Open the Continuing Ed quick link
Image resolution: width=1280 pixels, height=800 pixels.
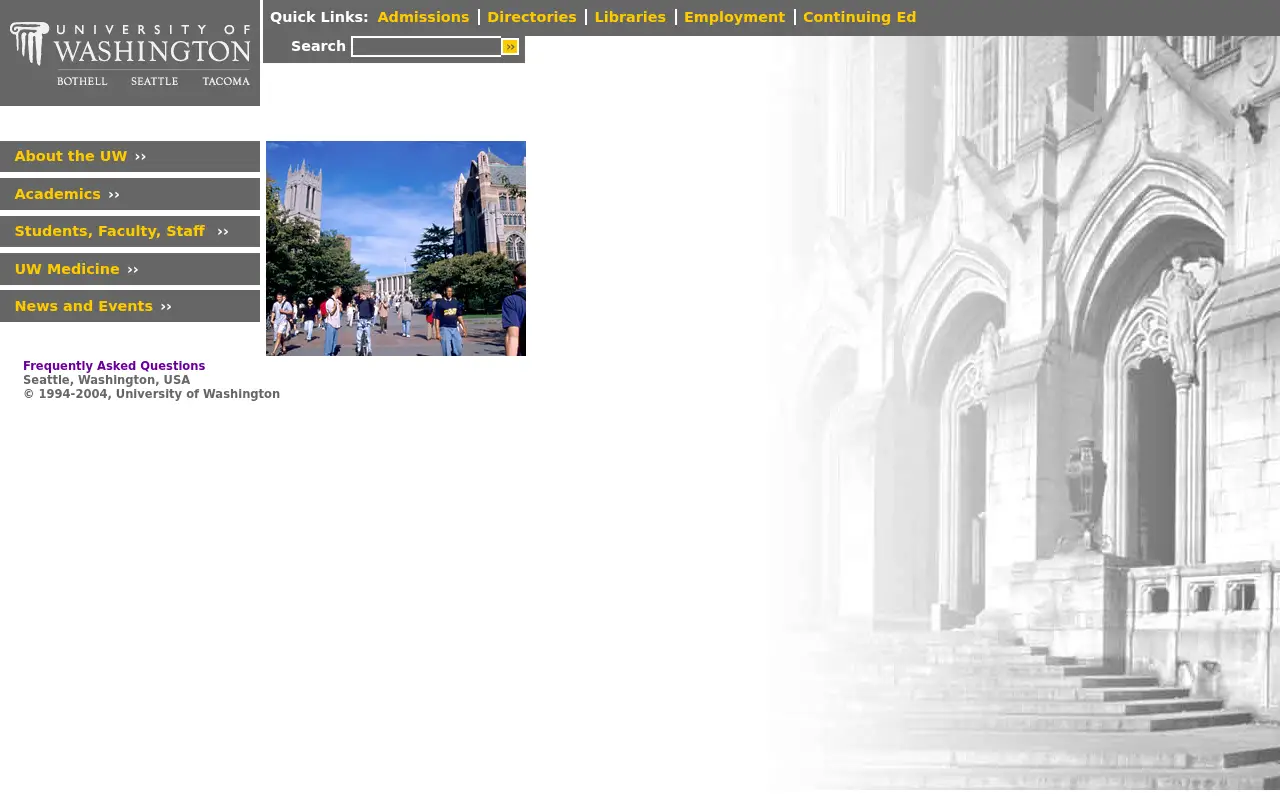point(859,17)
